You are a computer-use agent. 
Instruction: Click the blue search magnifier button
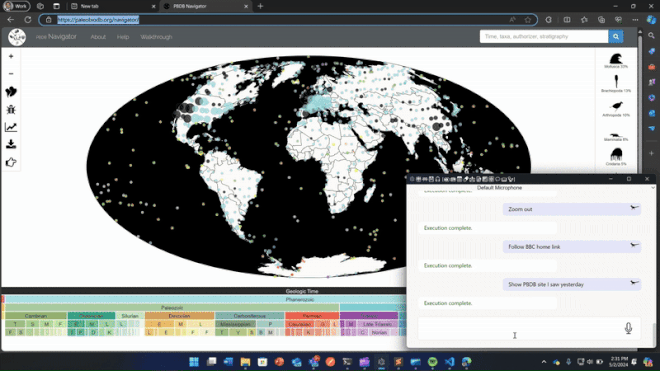point(616,37)
